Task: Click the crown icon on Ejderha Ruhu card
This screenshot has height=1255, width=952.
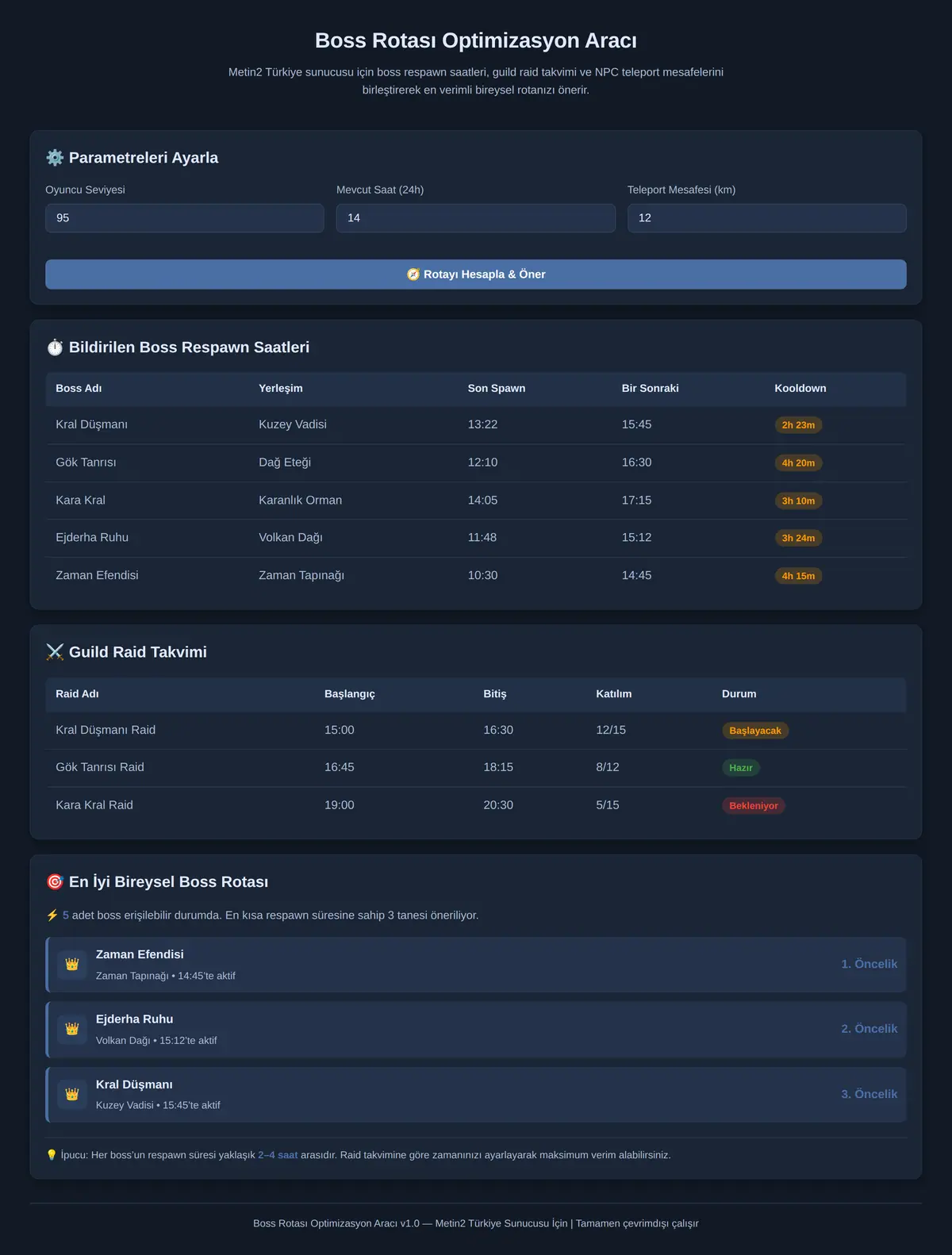Action: [x=72, y=1029]
